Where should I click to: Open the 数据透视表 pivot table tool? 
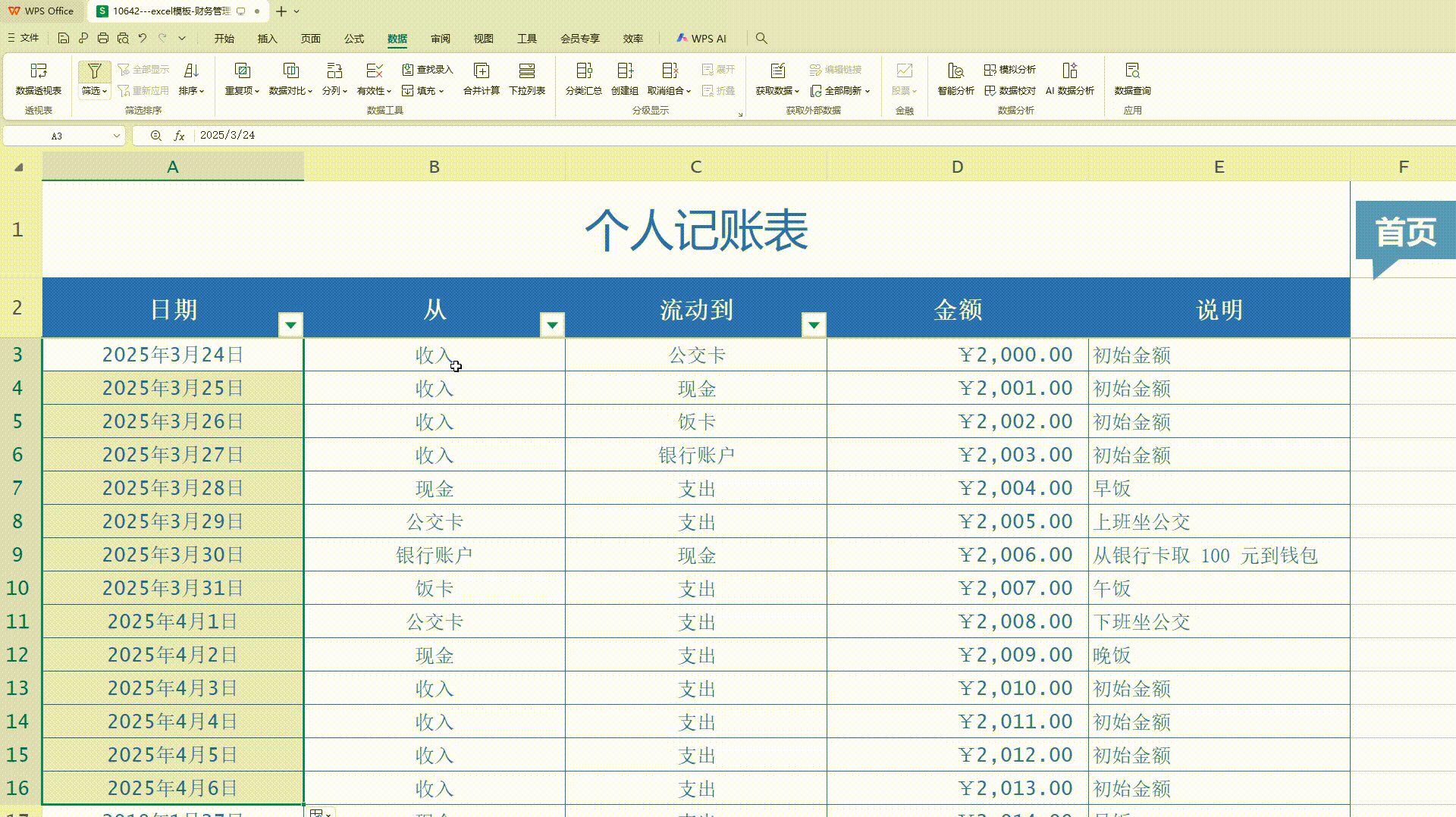tap(38, 79)
